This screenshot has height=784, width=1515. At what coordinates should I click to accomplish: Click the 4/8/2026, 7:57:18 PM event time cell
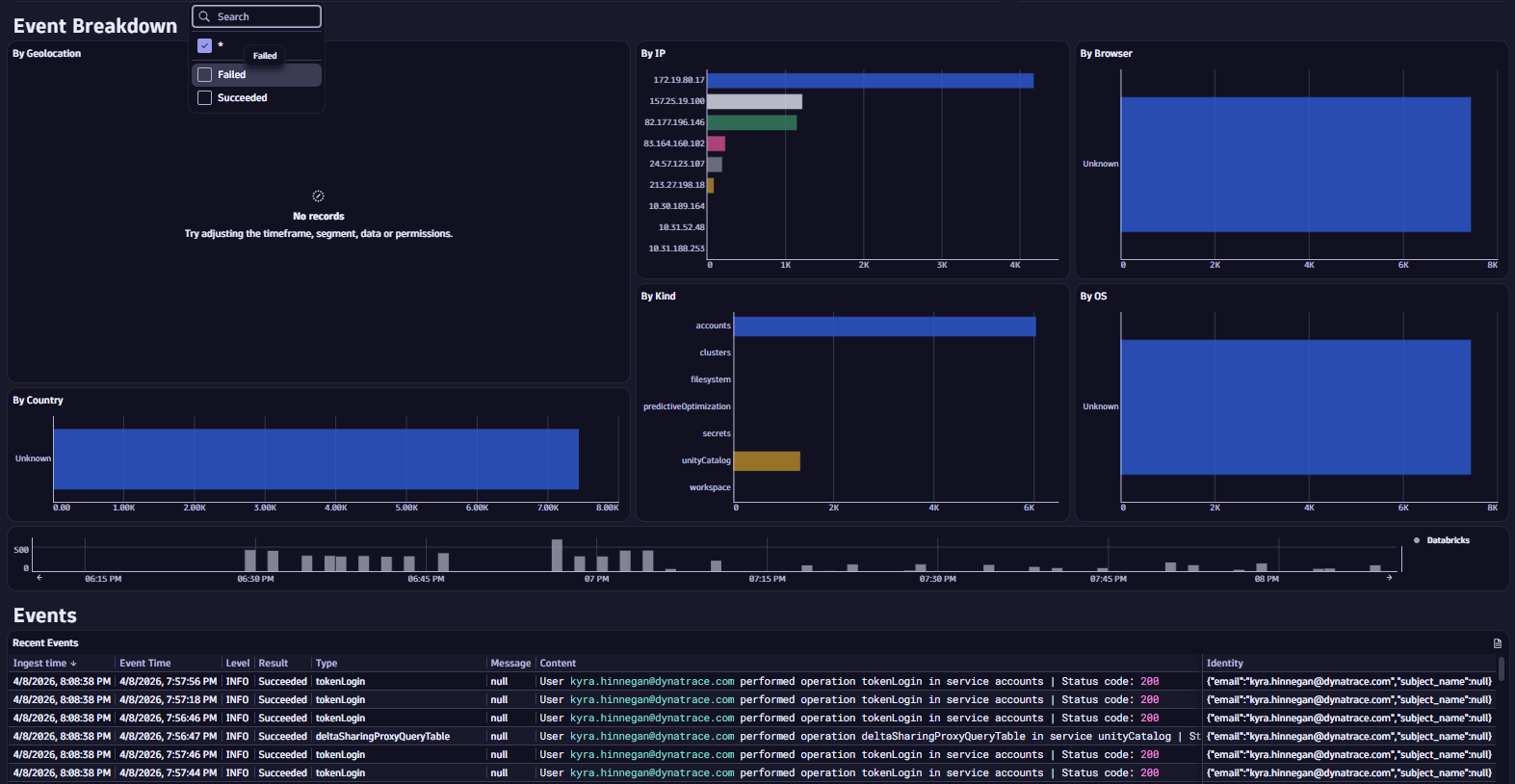(x=168, y=700)
